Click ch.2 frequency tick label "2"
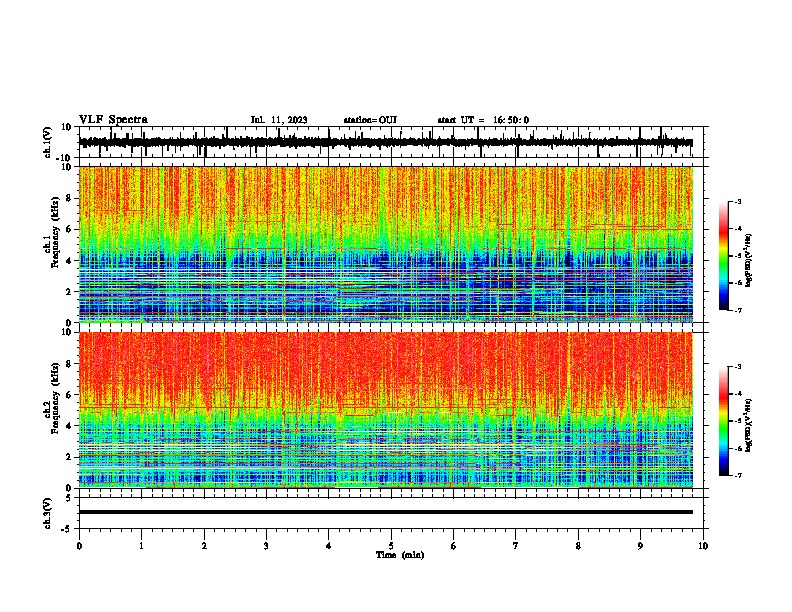 coord(69,457)
